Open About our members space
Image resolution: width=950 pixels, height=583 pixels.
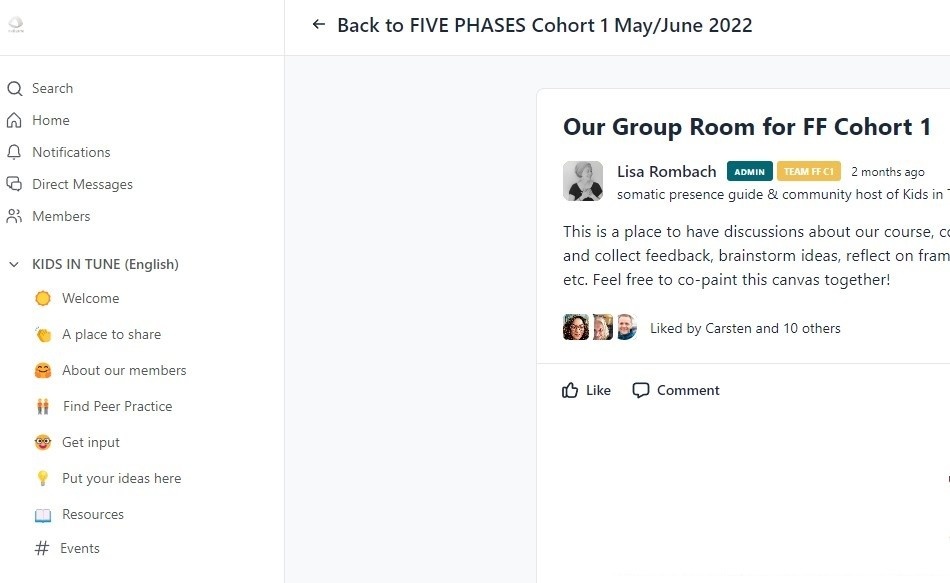click(124, 370)
